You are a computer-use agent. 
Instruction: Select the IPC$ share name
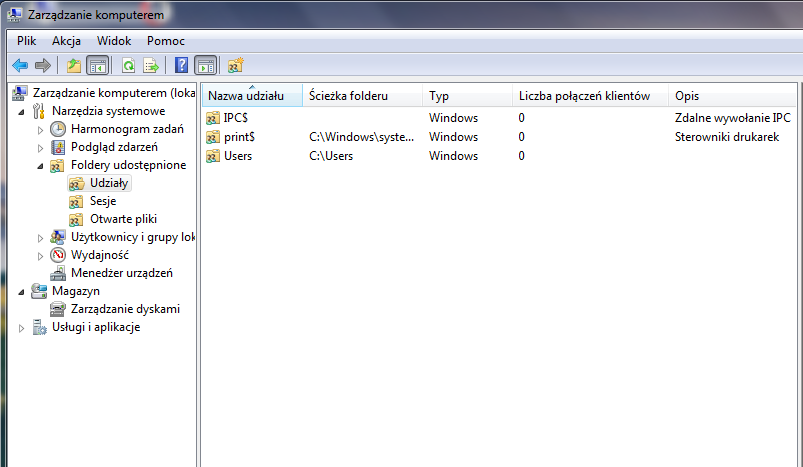(x=236, y=118)
